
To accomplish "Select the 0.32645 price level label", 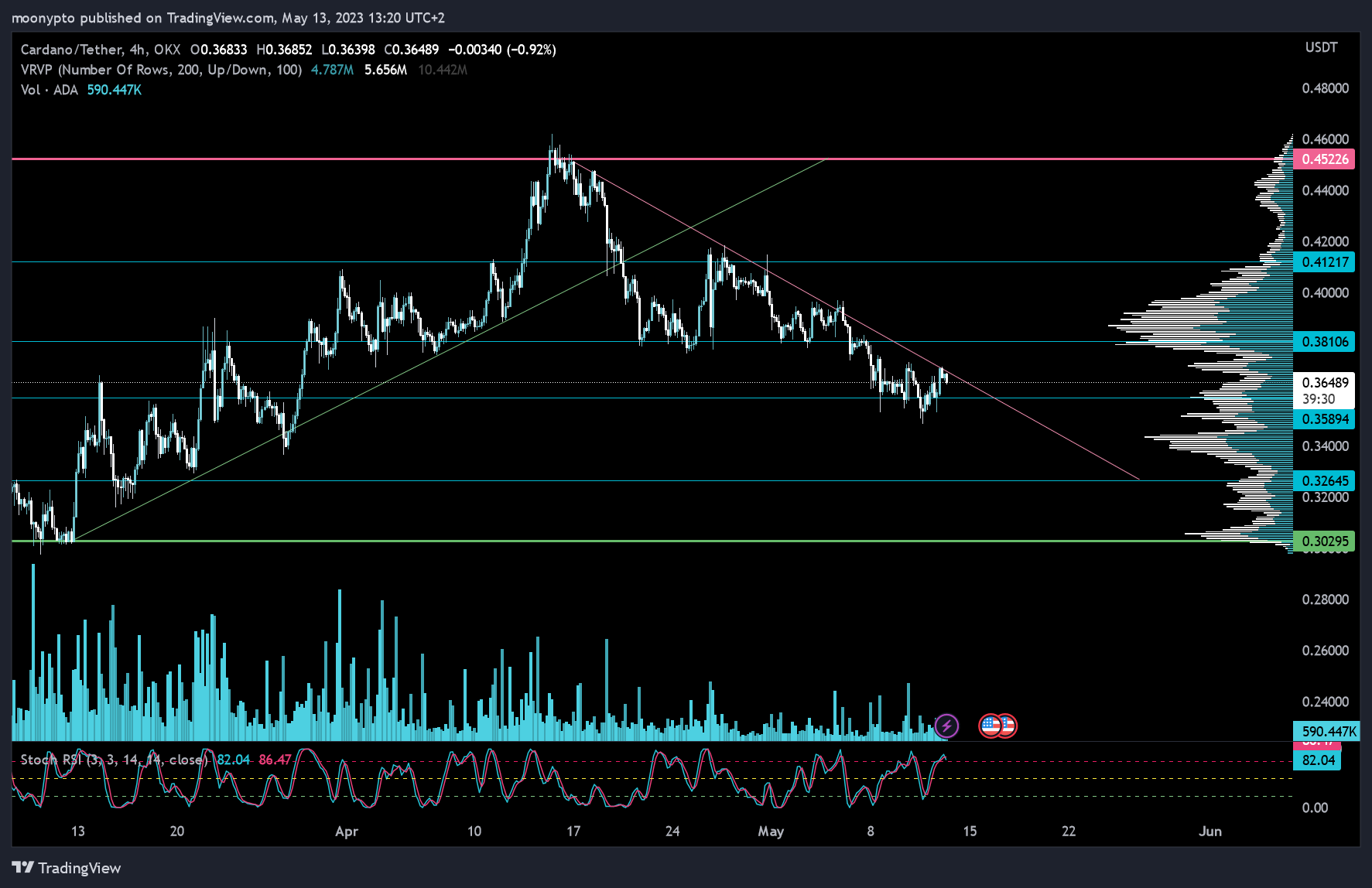I will click(x=1324, y=480).
